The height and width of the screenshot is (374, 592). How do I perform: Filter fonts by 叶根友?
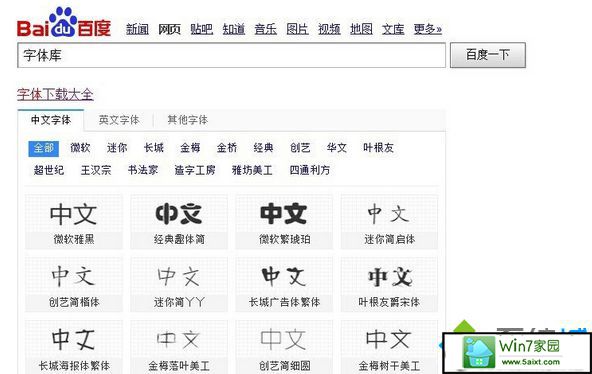[378, 148]
